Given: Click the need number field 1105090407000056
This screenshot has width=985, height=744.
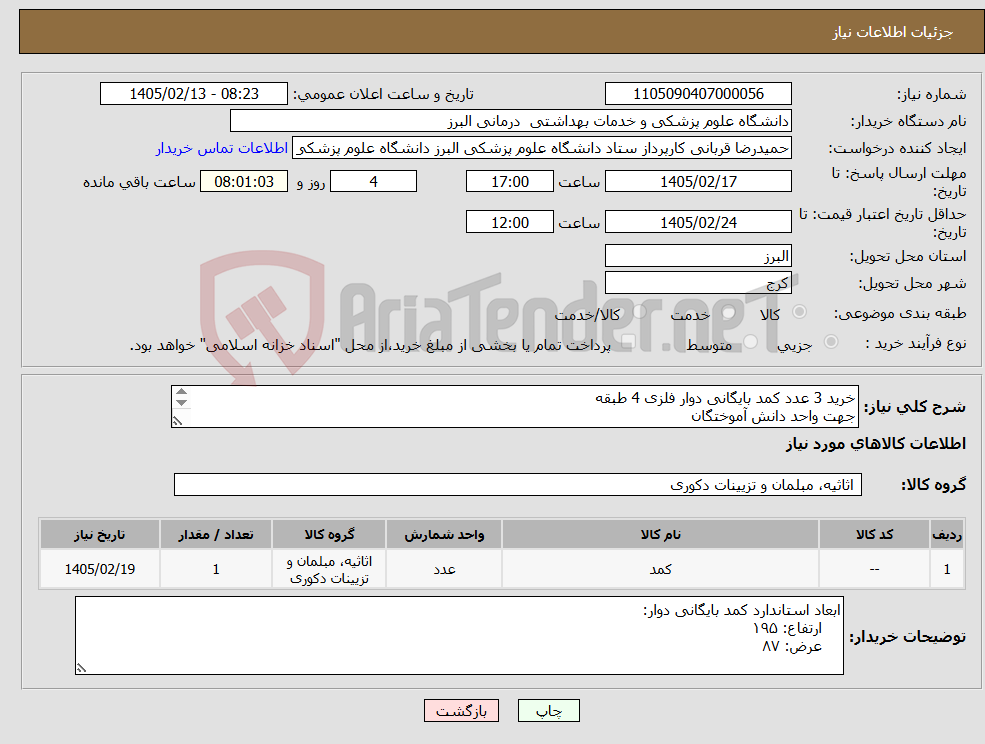Looking at the screenshot, I should 698,94.
